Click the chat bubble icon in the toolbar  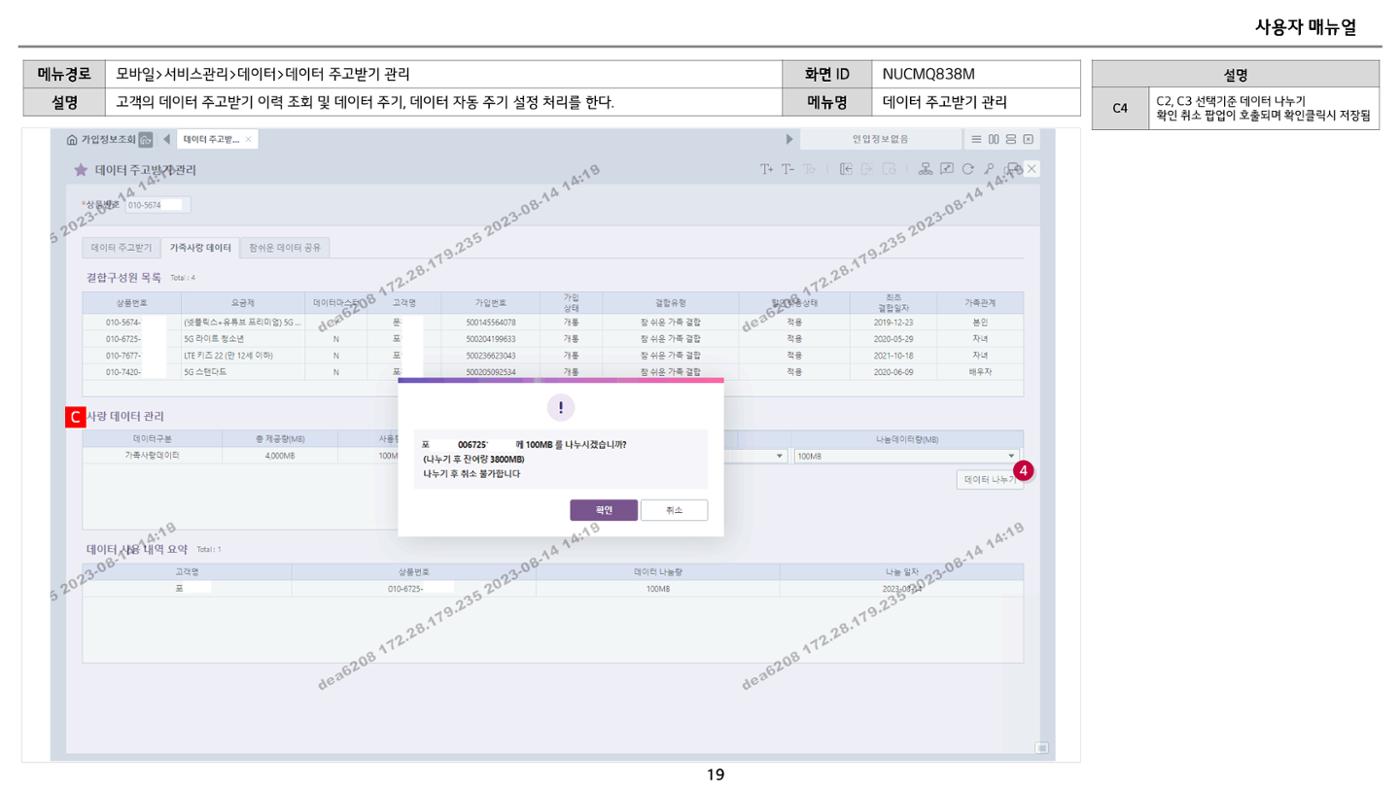1012,169
